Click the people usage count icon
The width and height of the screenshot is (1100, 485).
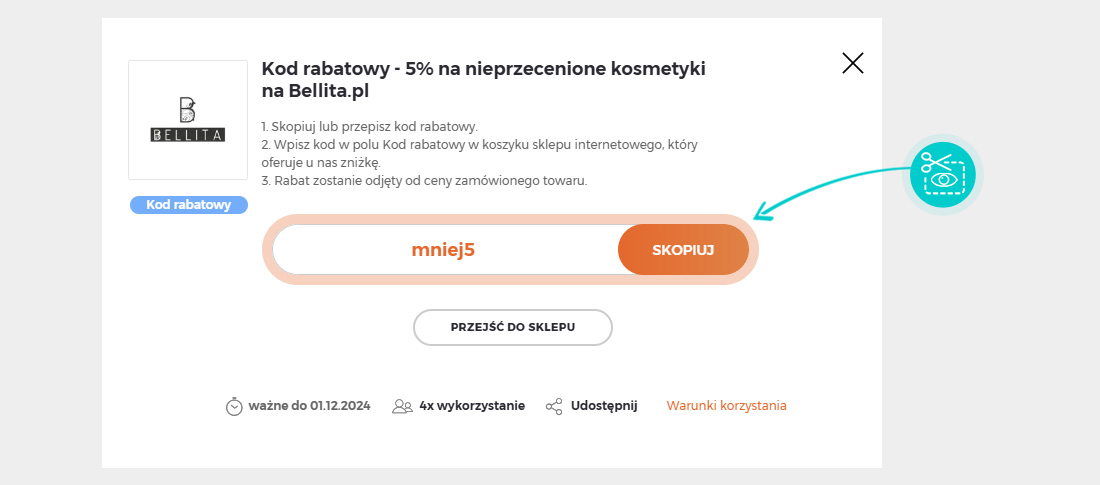click(x=402, y=406)
